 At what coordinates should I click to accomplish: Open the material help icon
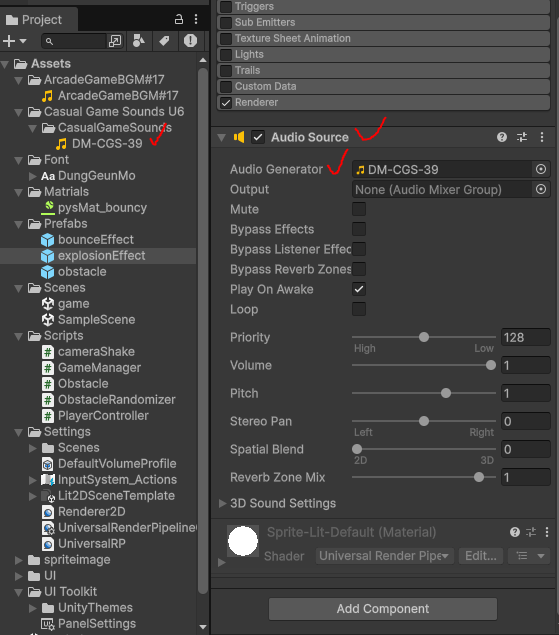pyautogui.click(x=515, y=532)
